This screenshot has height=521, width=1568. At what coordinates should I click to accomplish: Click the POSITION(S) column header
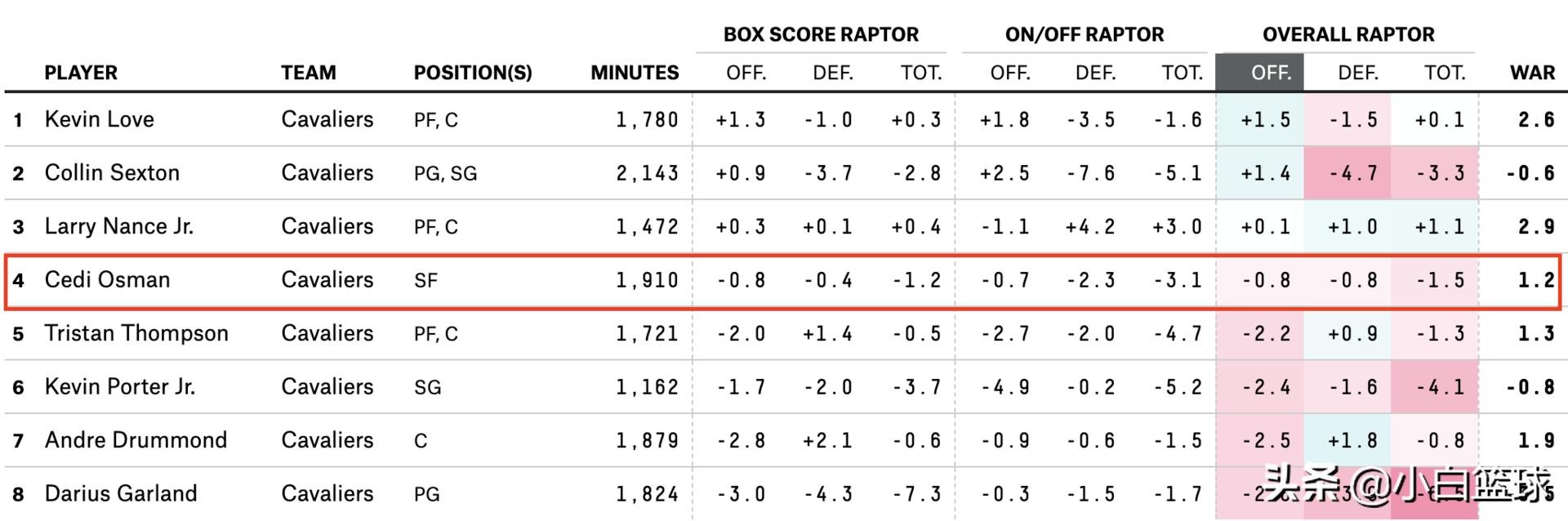click(x=472, y=73)
